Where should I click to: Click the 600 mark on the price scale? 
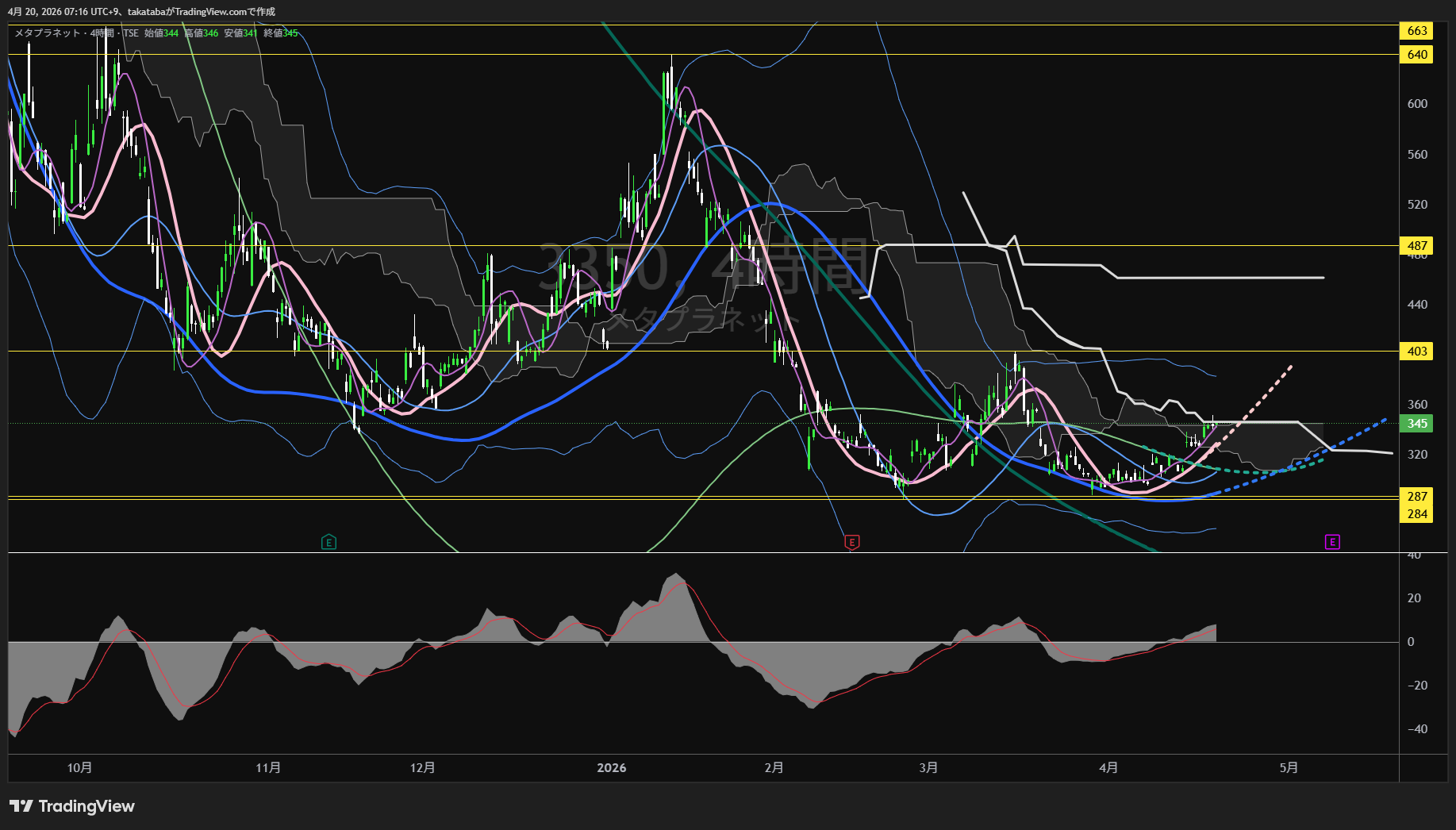coord(1416,104)
